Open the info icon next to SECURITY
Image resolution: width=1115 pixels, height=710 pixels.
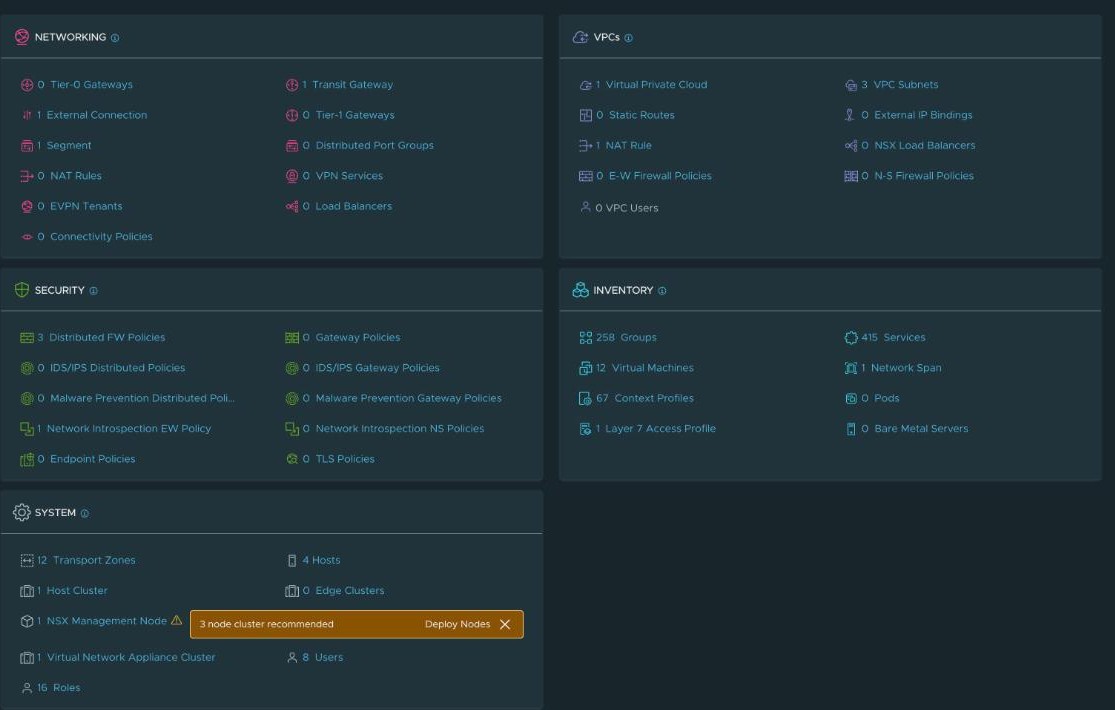click(94, 291)
